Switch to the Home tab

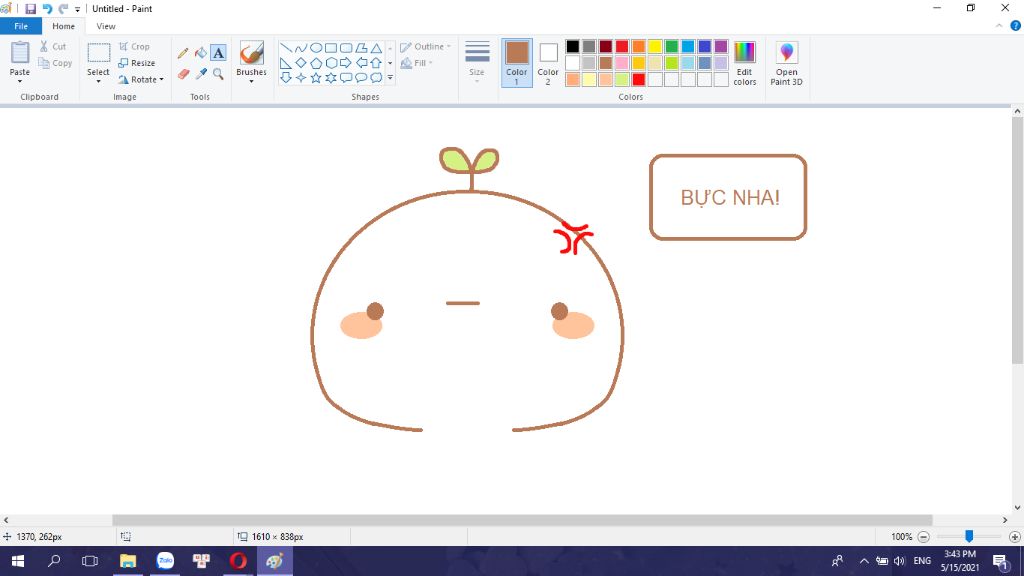click(x=63, y=26)
